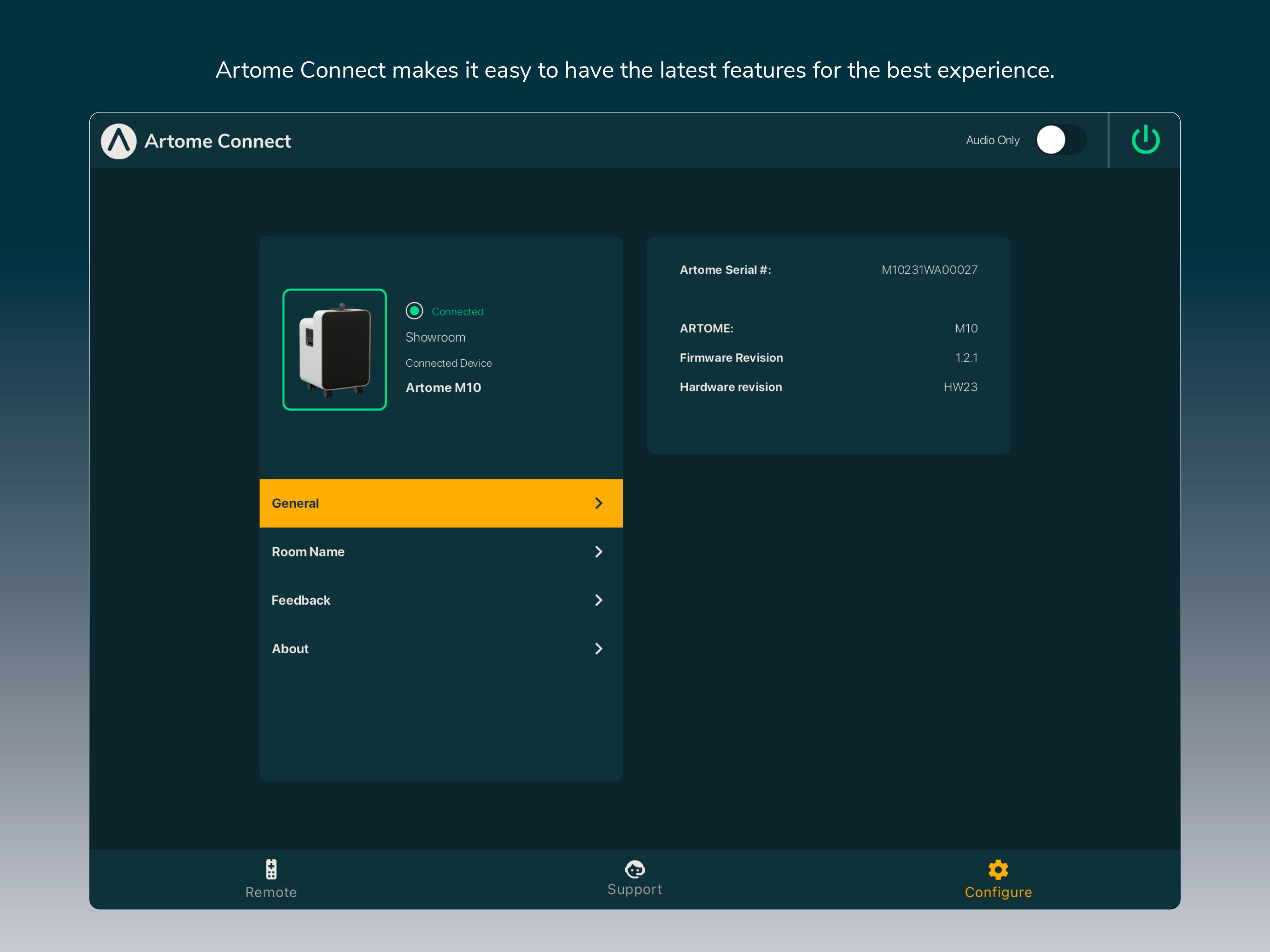This screenshot has height=952, width=1270.
Task: Click the Configure gear icon
Action: click(x=999, y=869)
